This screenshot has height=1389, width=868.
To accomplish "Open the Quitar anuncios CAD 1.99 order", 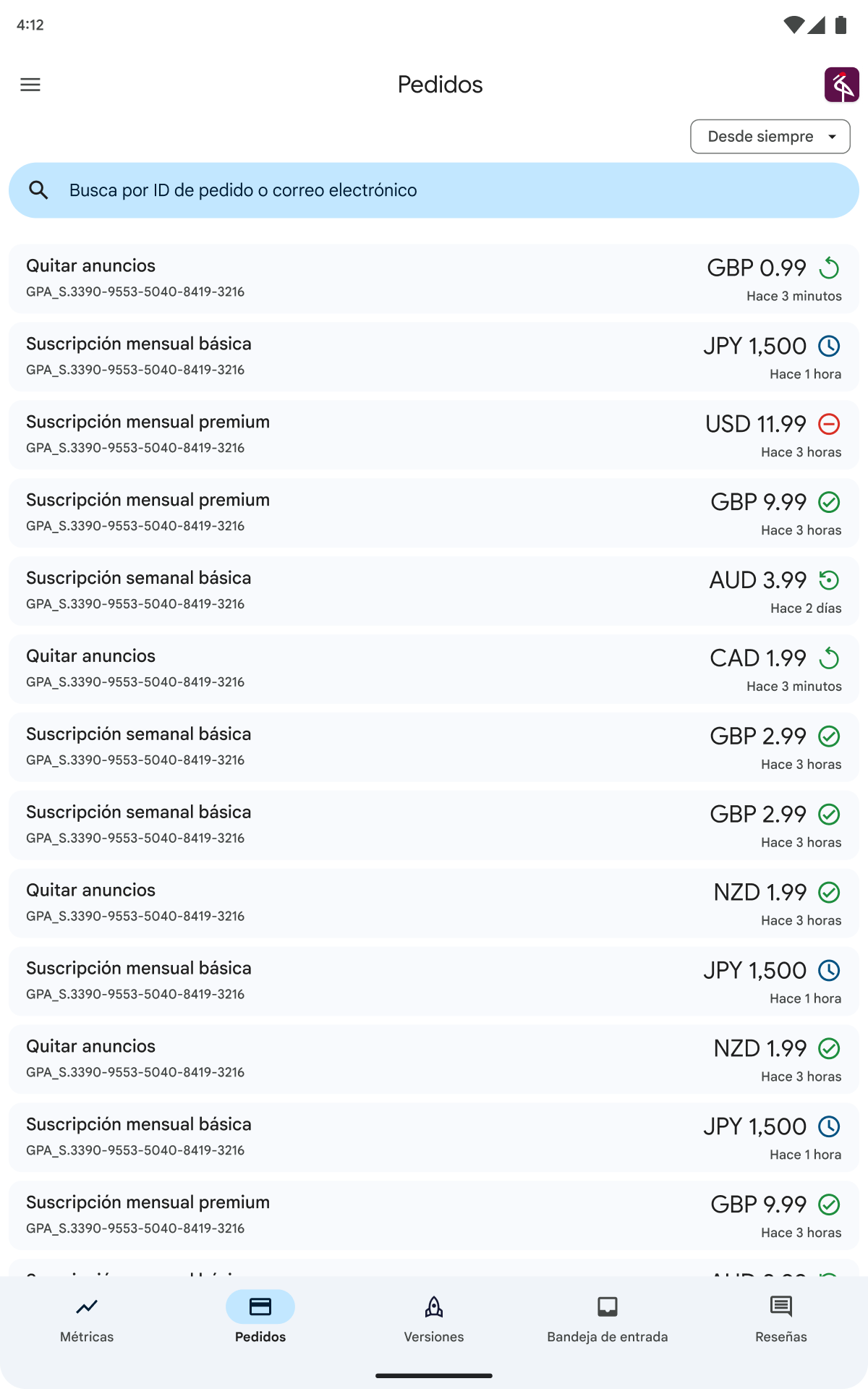I will tap(434, 670).
